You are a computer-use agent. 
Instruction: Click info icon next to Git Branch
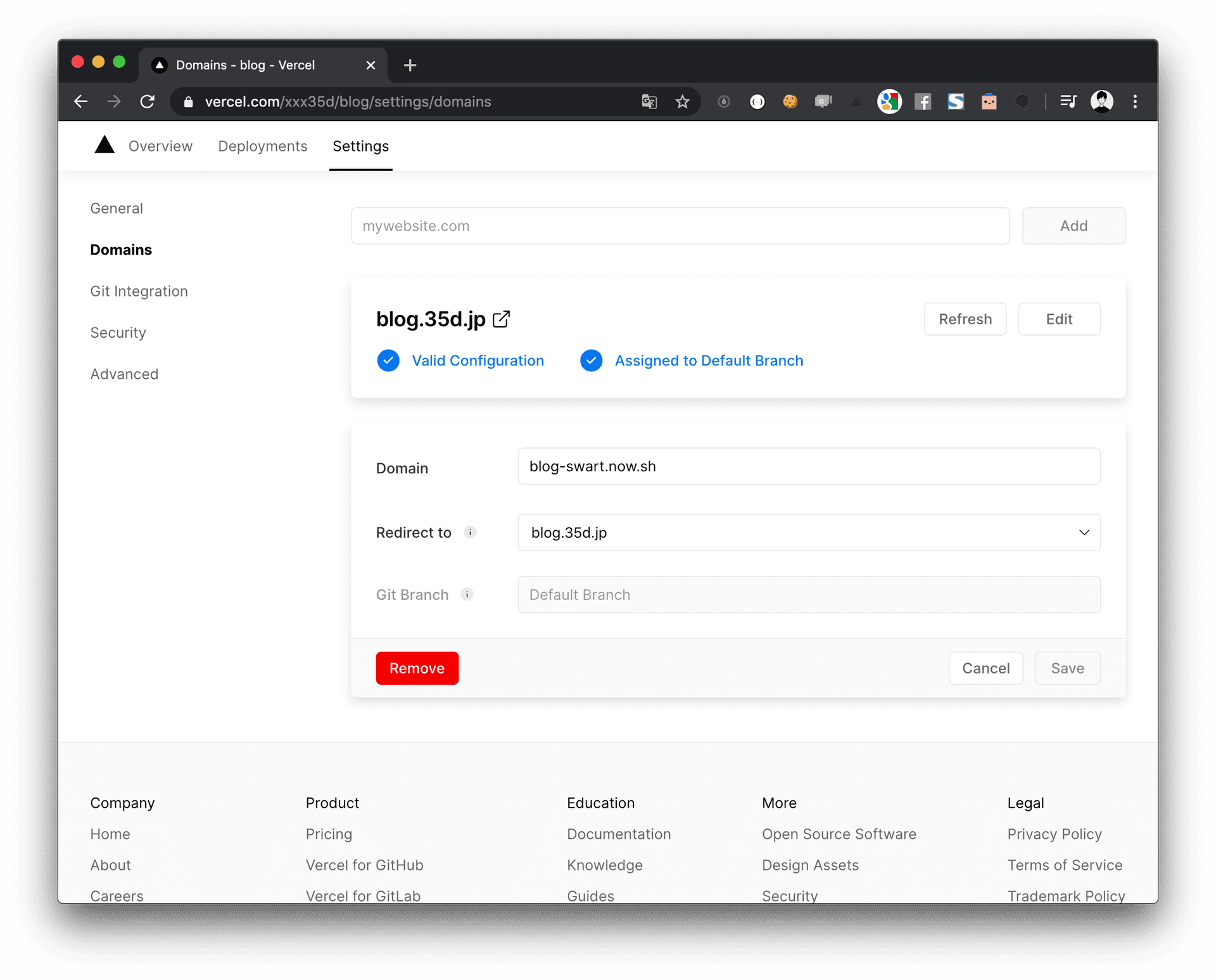[467, 594]
